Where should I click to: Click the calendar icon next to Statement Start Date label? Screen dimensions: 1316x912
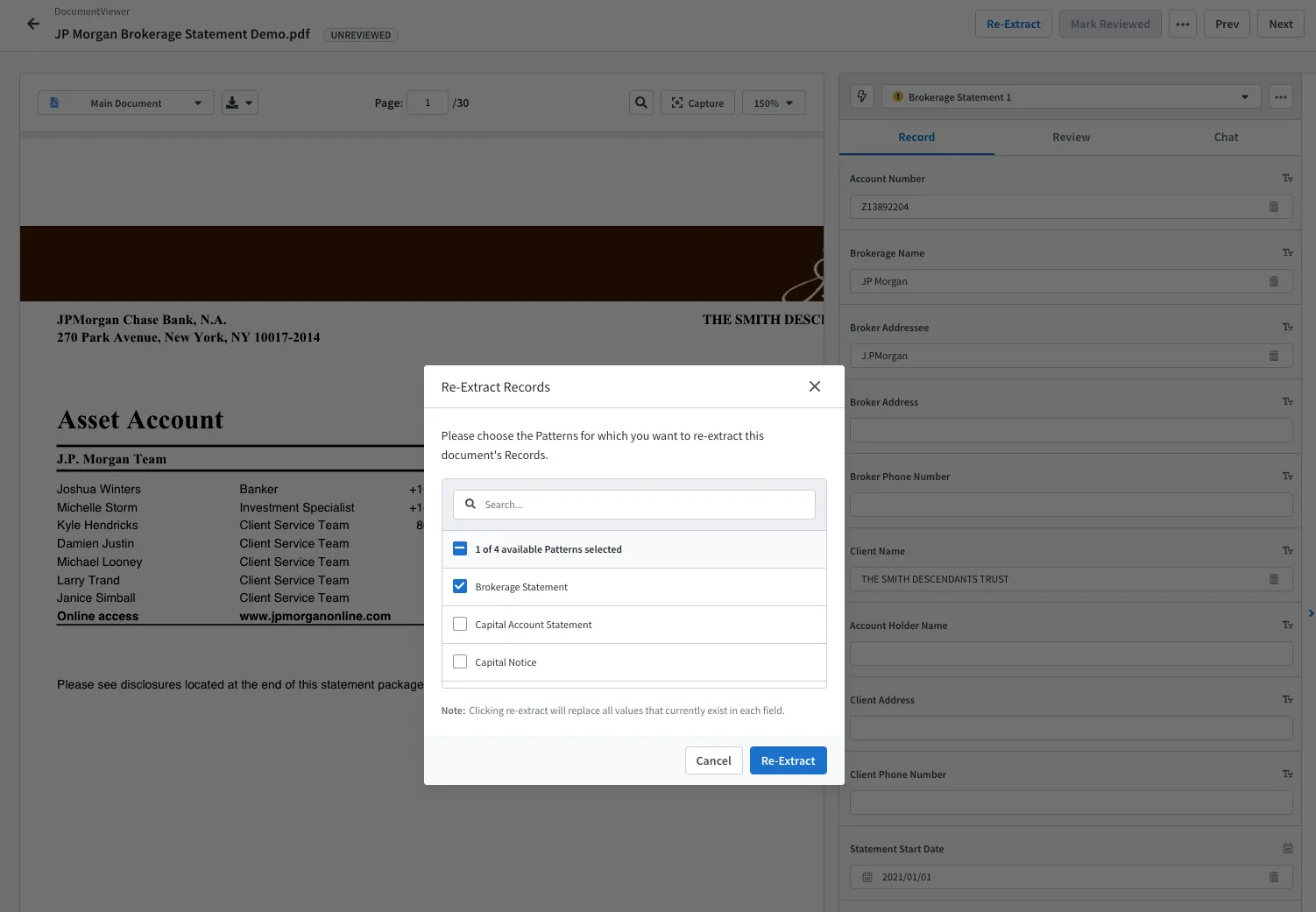(x=1288, y=848)
